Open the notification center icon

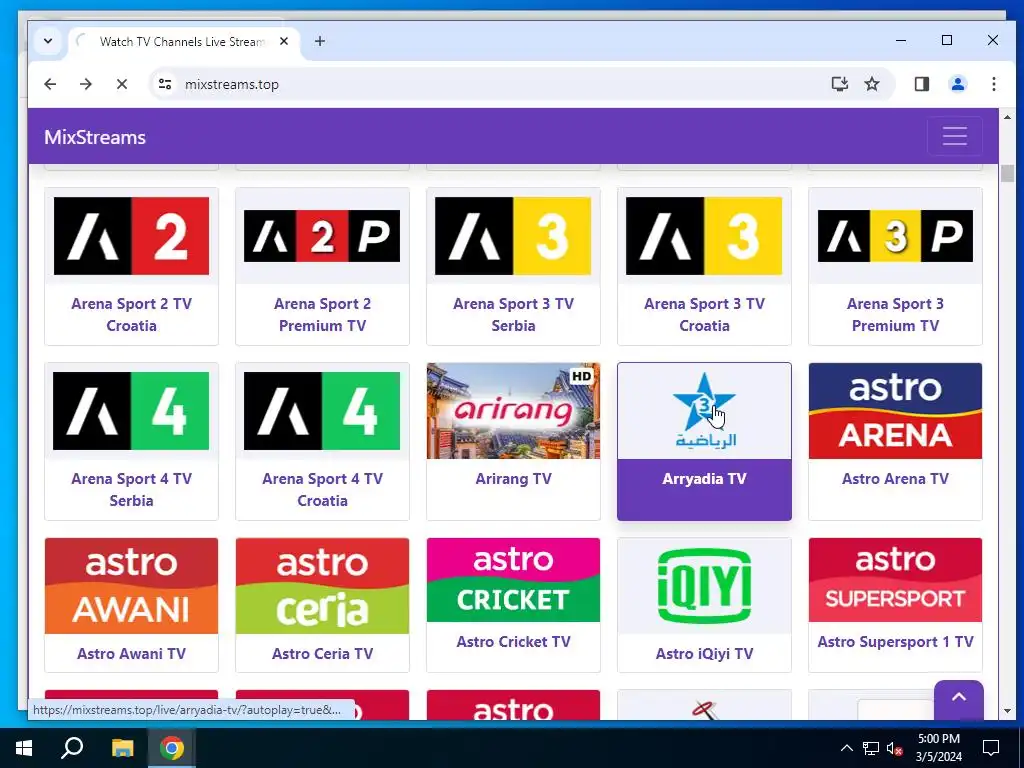point(991,748)
